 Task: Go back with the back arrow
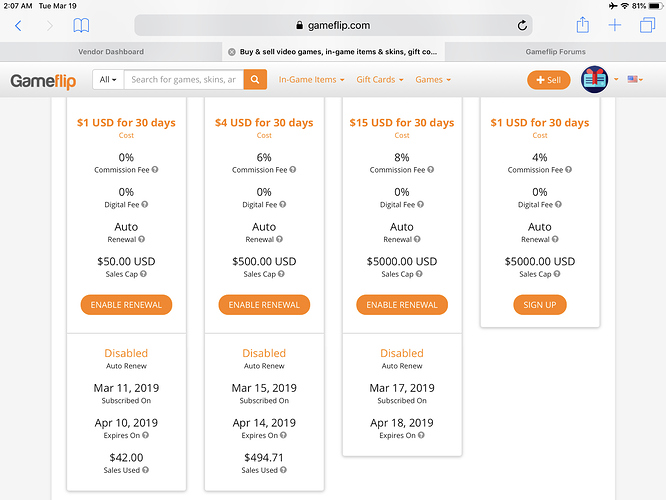click(x=18, y=25)
